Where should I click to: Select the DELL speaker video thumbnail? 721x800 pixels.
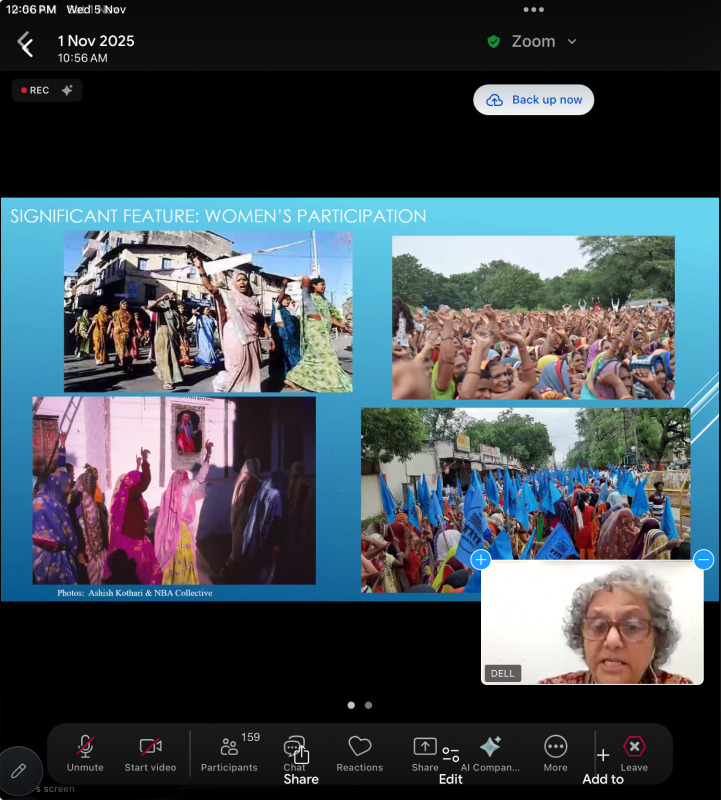pos(592,622)
